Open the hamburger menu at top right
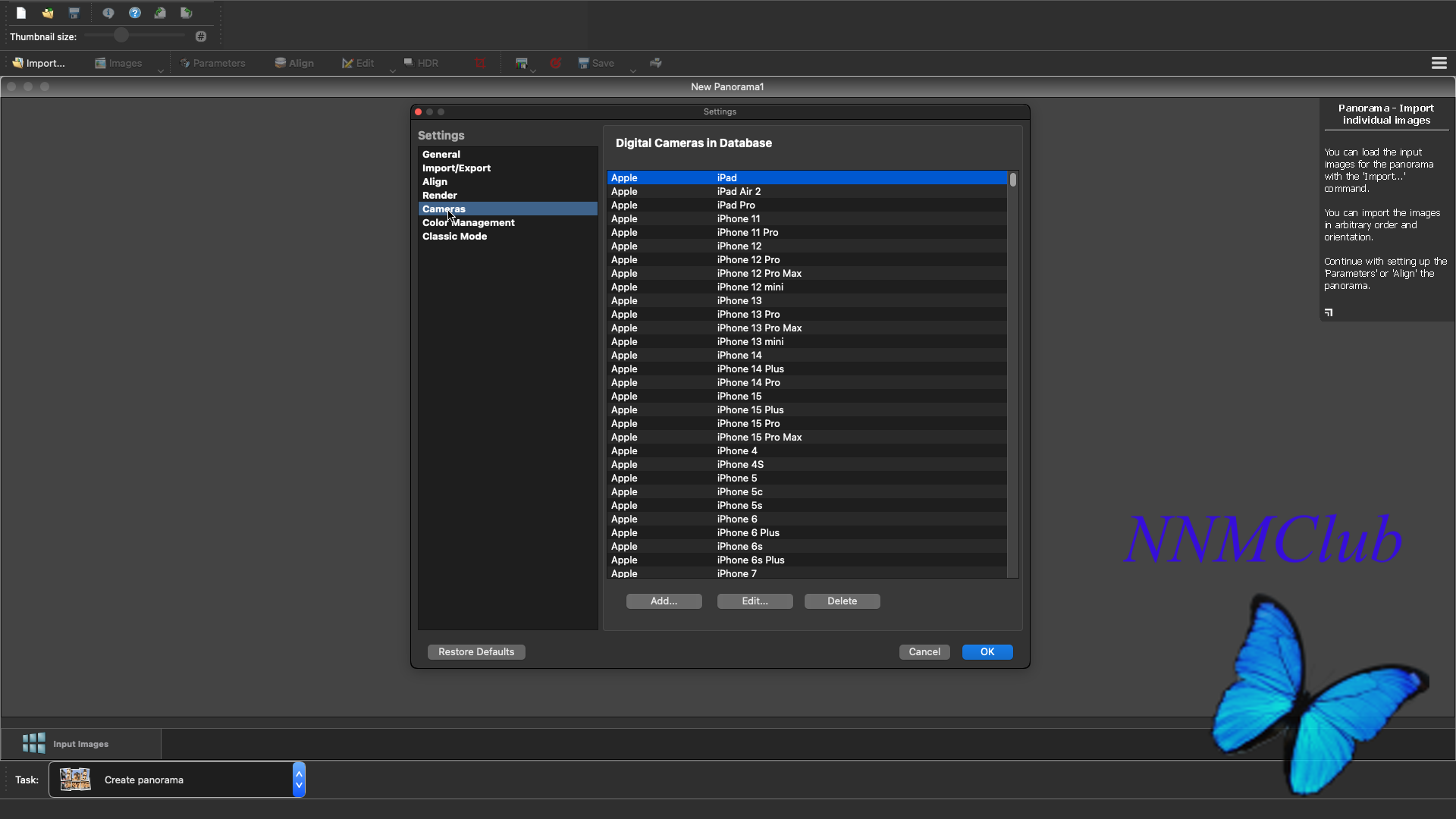Image resolution: width=1456 pixels, height=819 pixels. 1439,63
